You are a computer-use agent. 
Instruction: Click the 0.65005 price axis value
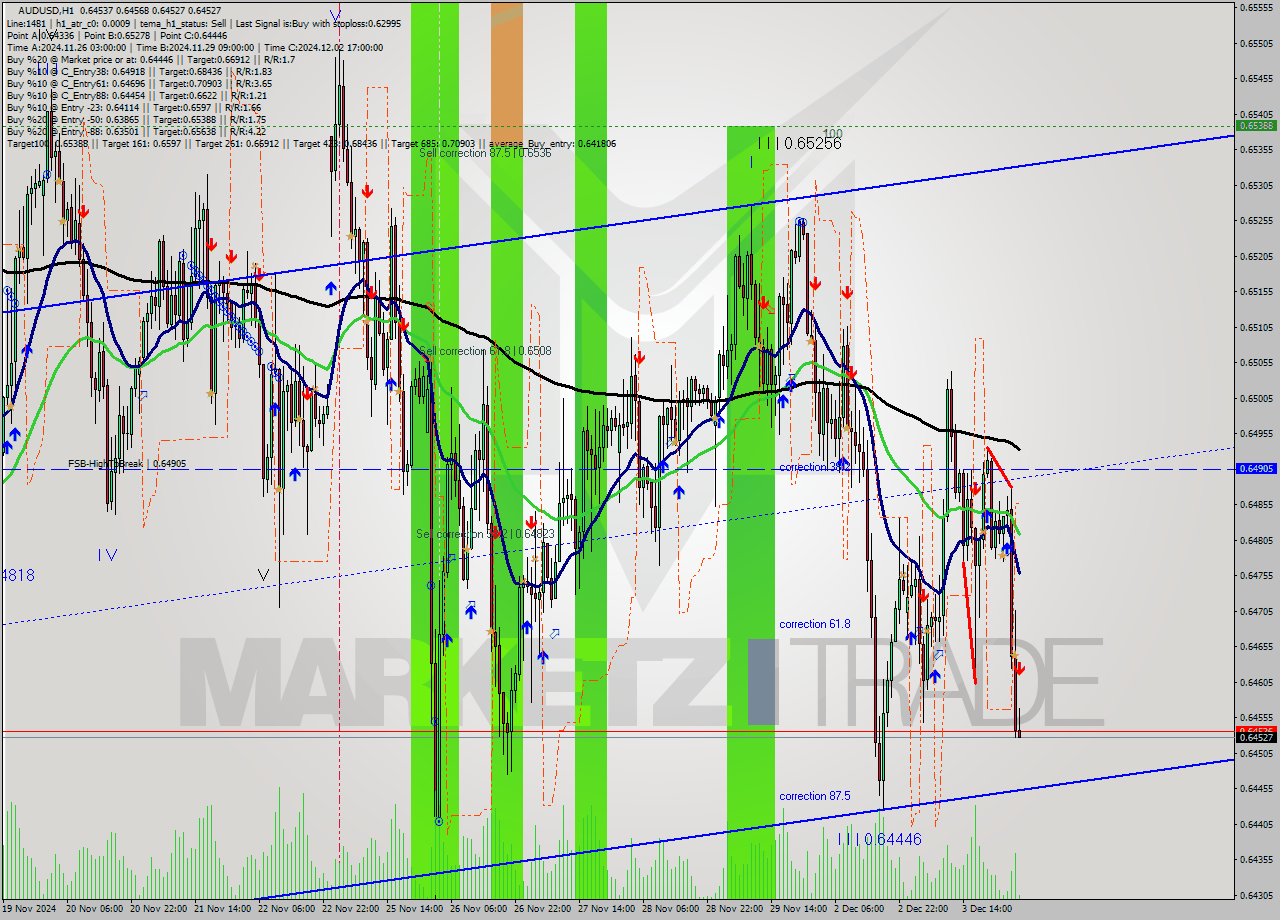[x=1258, y=398]
